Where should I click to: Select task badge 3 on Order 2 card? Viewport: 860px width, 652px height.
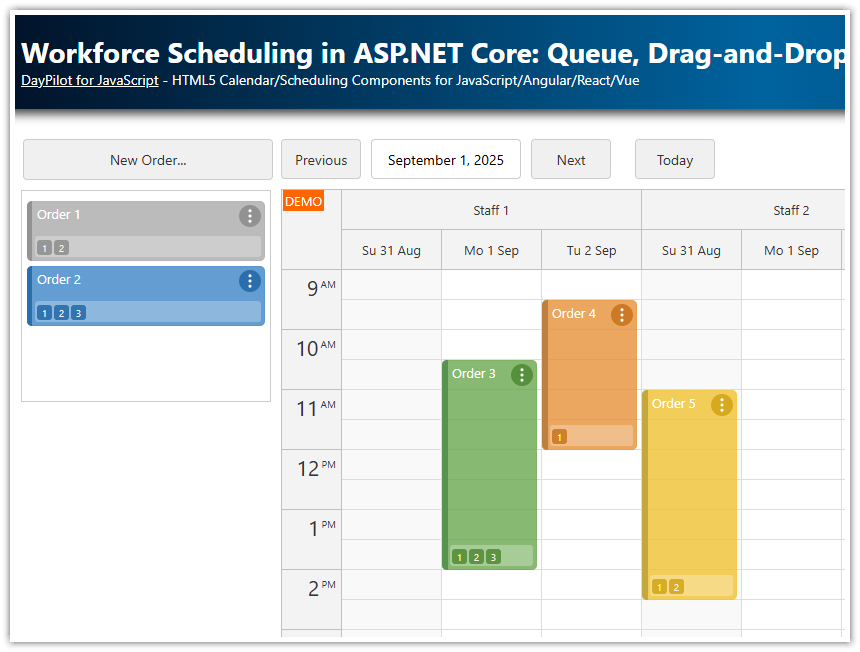(x=77, y=312)
